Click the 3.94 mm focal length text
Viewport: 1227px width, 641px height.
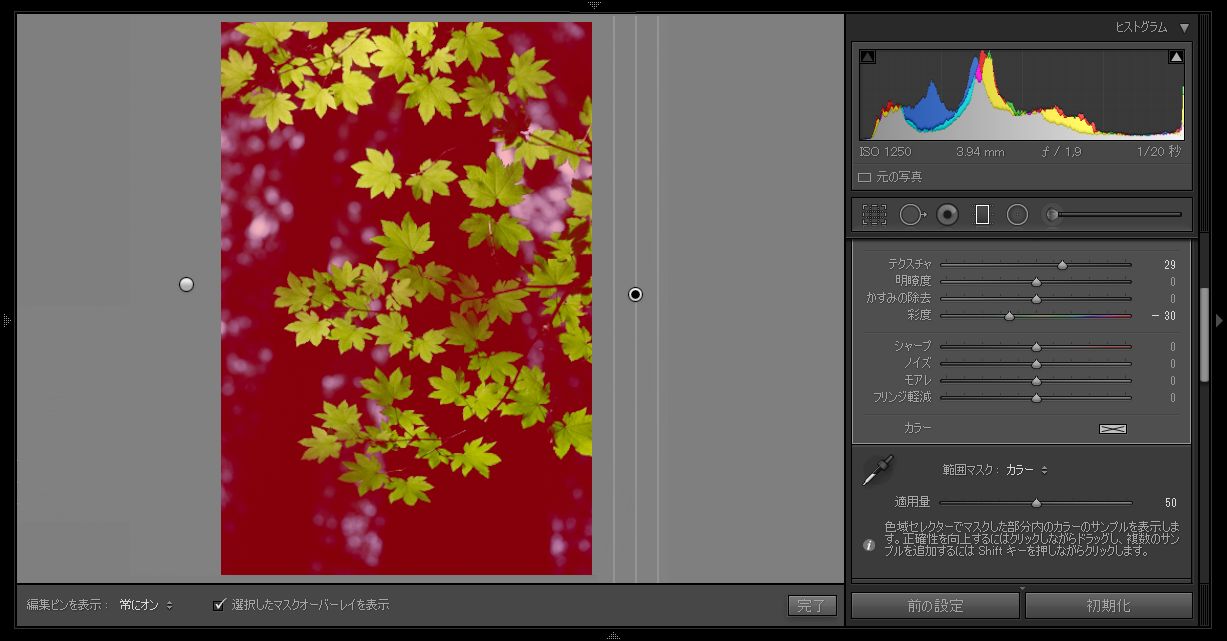point(980,152)
